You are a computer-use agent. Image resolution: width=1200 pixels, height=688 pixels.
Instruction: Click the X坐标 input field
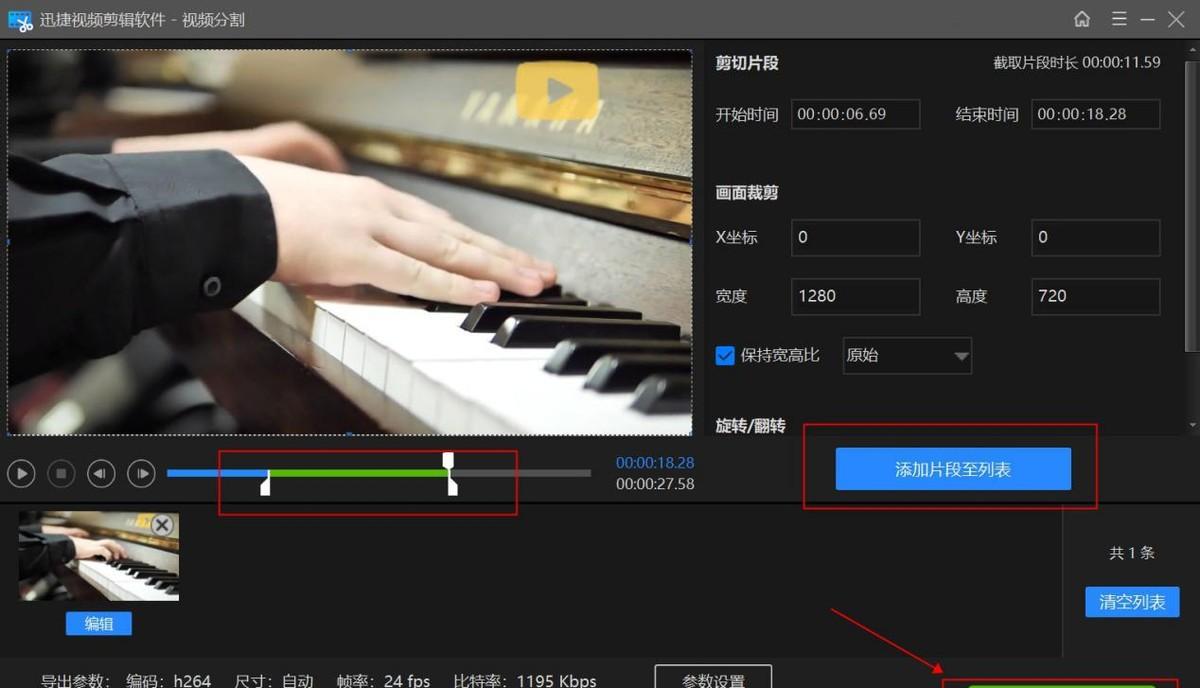point(855,237)
